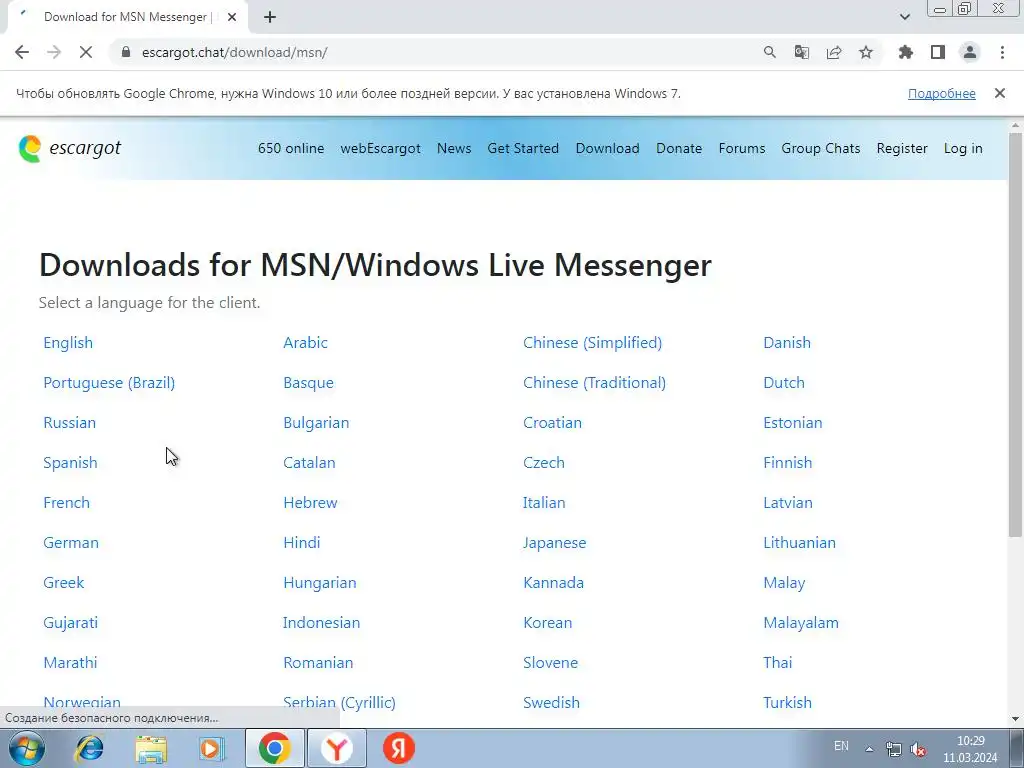The width and height of the screenshot is (1024, 768).
Task: Click the page vertical scrollbar thumb
Action: click(1016, 334)
